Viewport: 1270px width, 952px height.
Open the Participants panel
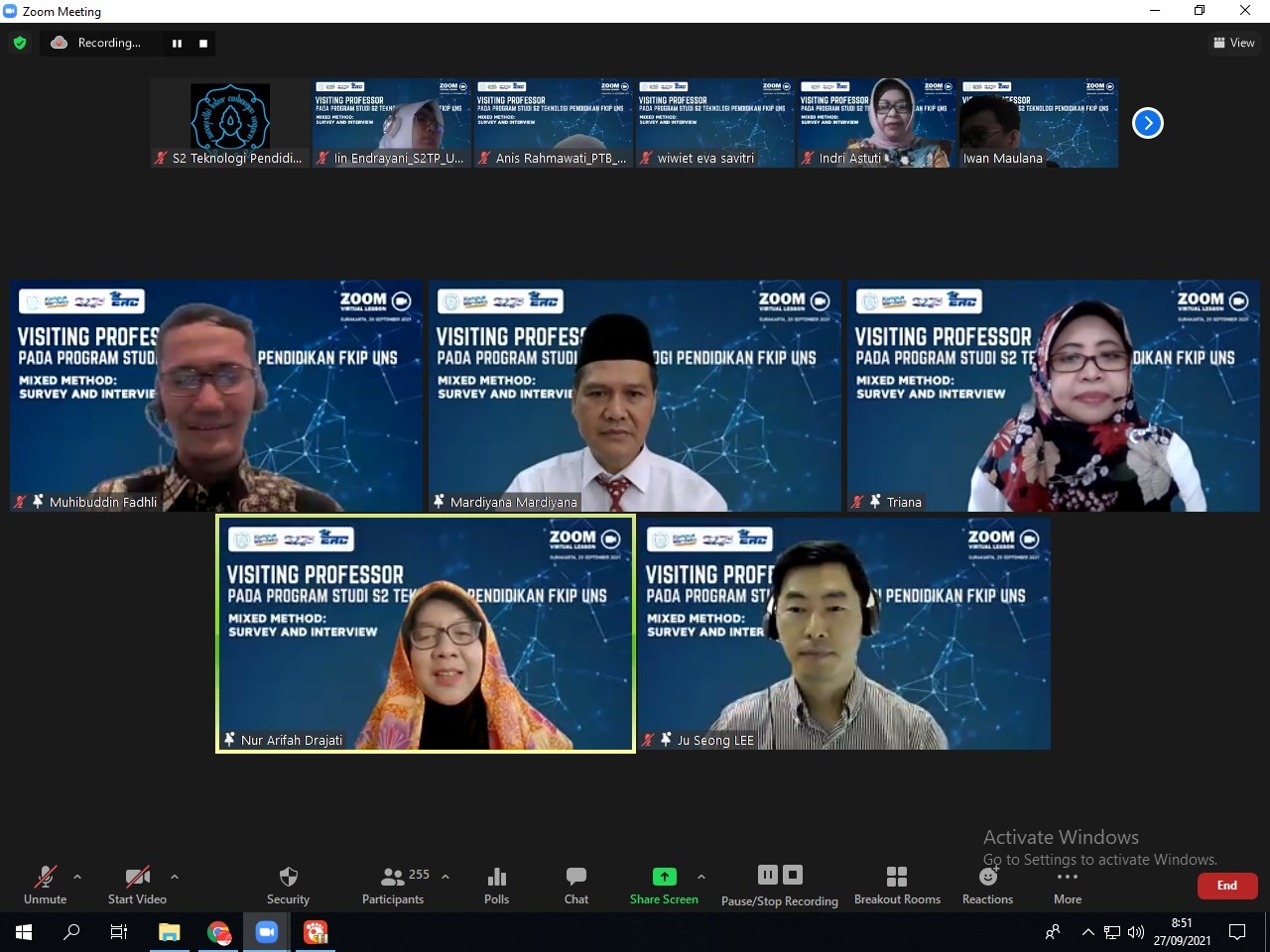coord(393,885)
